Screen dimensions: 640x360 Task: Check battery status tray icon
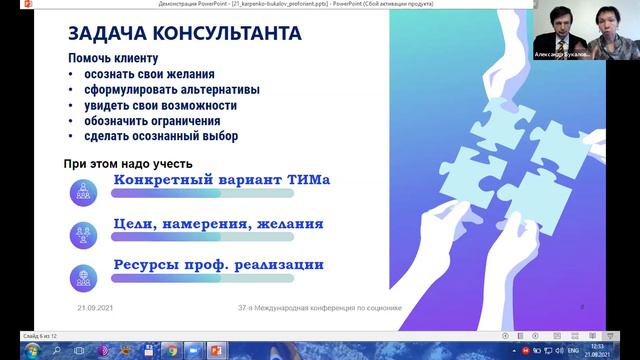coord(537,351)
